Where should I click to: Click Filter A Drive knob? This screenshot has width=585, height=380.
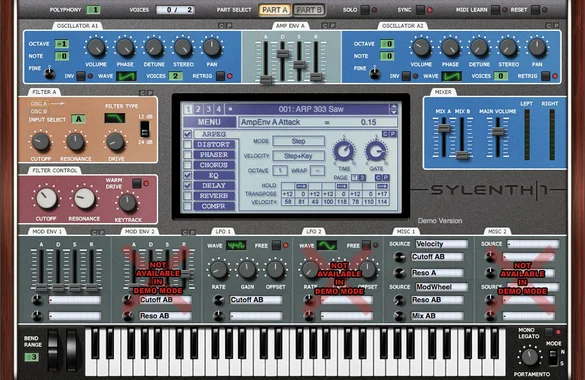[116, 142]
